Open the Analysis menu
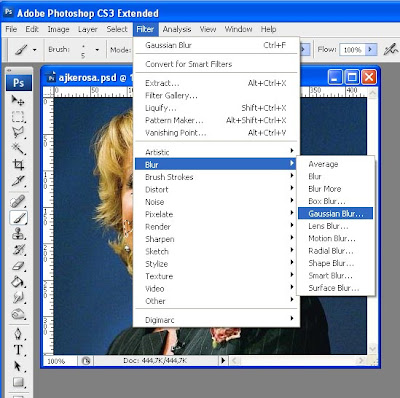The image size is (400, 398). coord(177,29)
